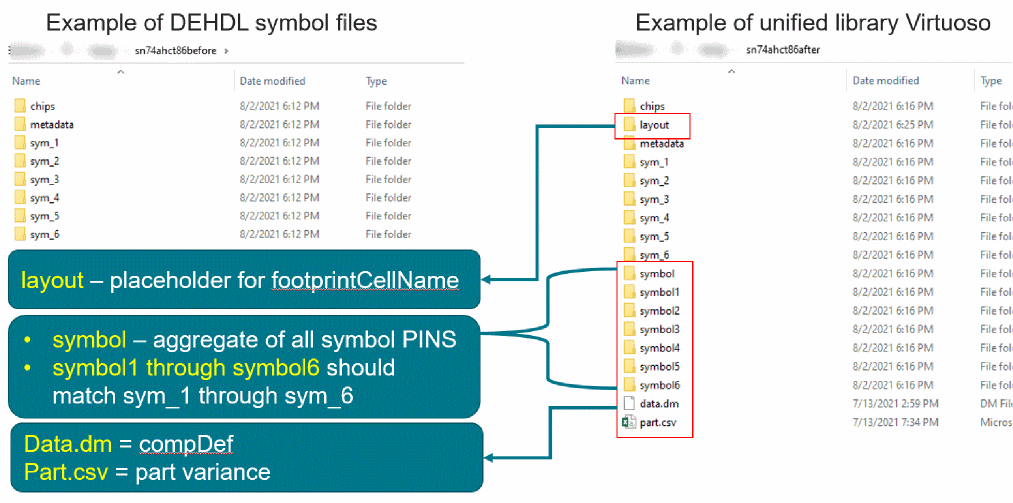Open layout folder icon in sn74ahct86after window
This screenshot has width=1013, height=503.
629,125
